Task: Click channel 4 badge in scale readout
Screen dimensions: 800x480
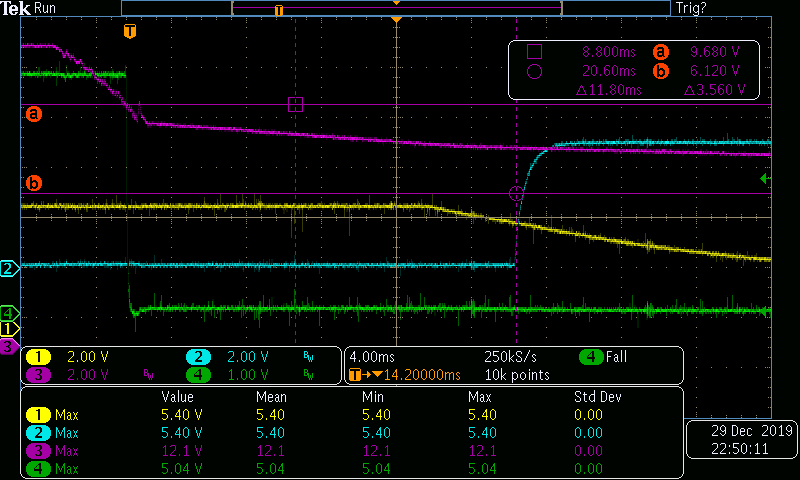Action: click(198, 375)
